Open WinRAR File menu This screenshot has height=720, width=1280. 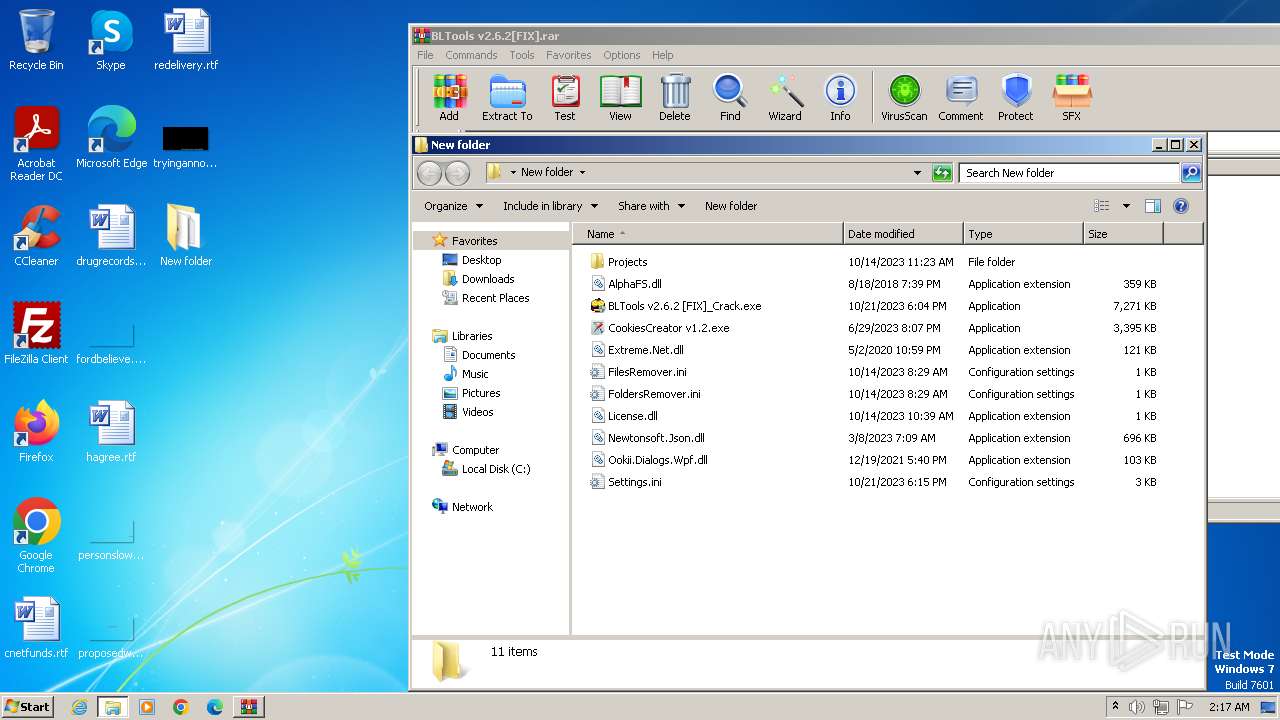(425, 55)
